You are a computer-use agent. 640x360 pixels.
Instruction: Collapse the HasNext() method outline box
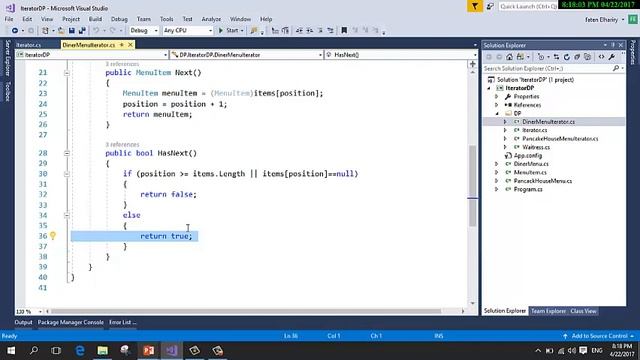click(67, 153)
